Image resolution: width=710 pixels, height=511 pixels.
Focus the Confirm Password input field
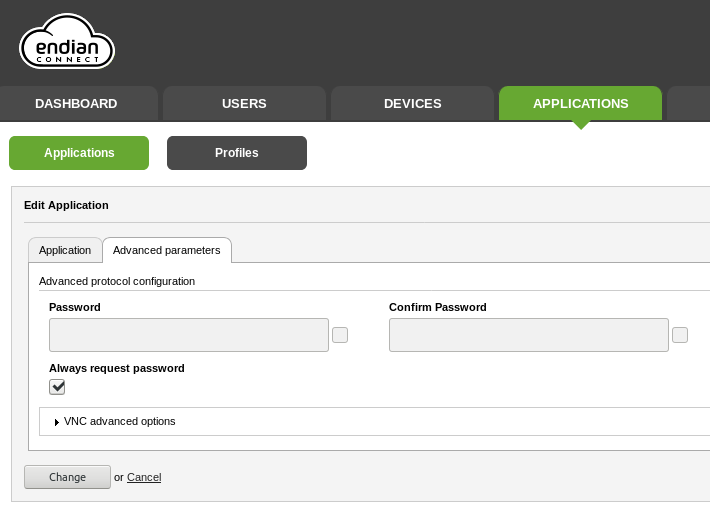[529, 335]
